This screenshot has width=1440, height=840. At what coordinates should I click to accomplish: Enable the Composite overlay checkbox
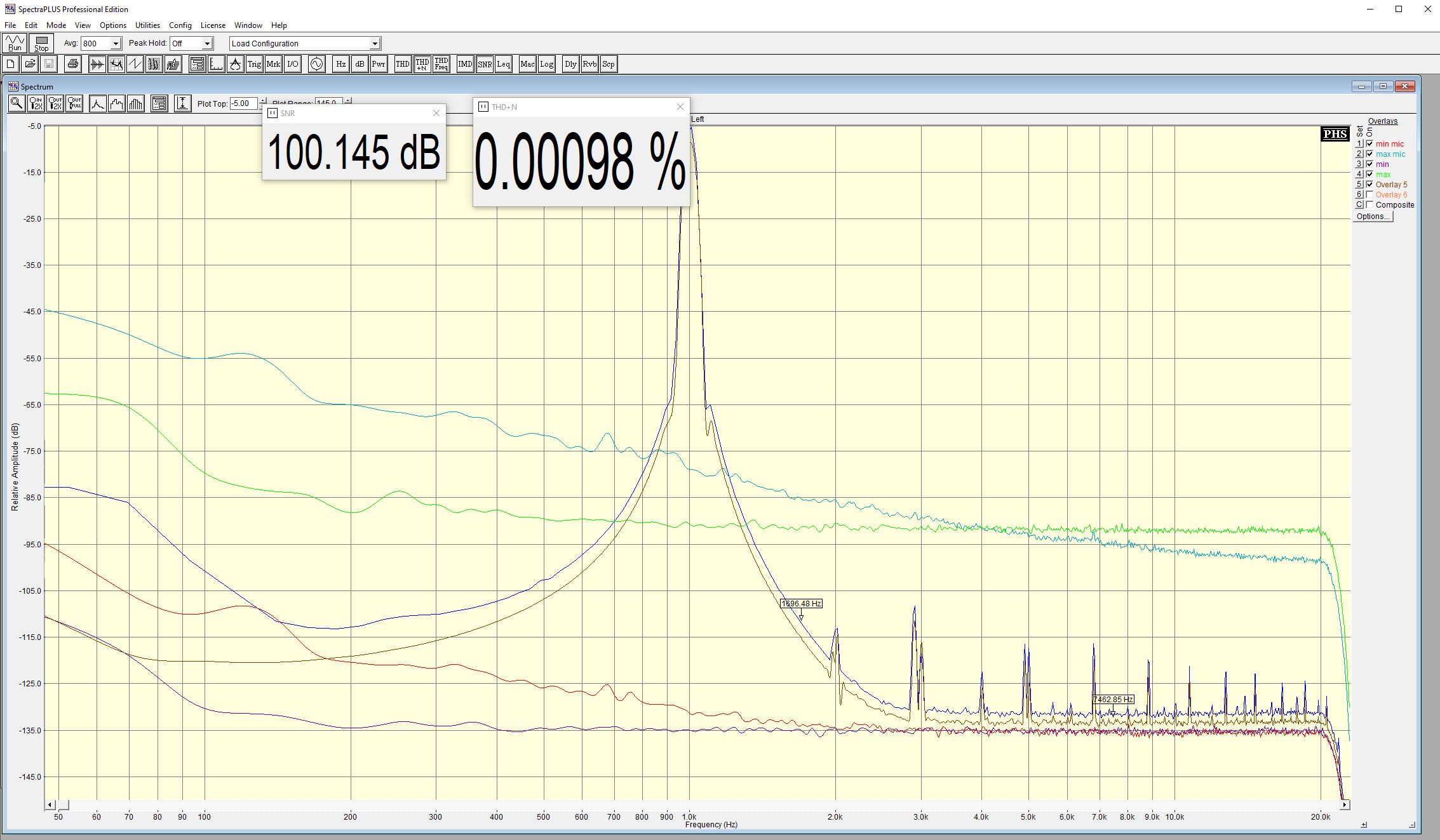[1369, 205]
